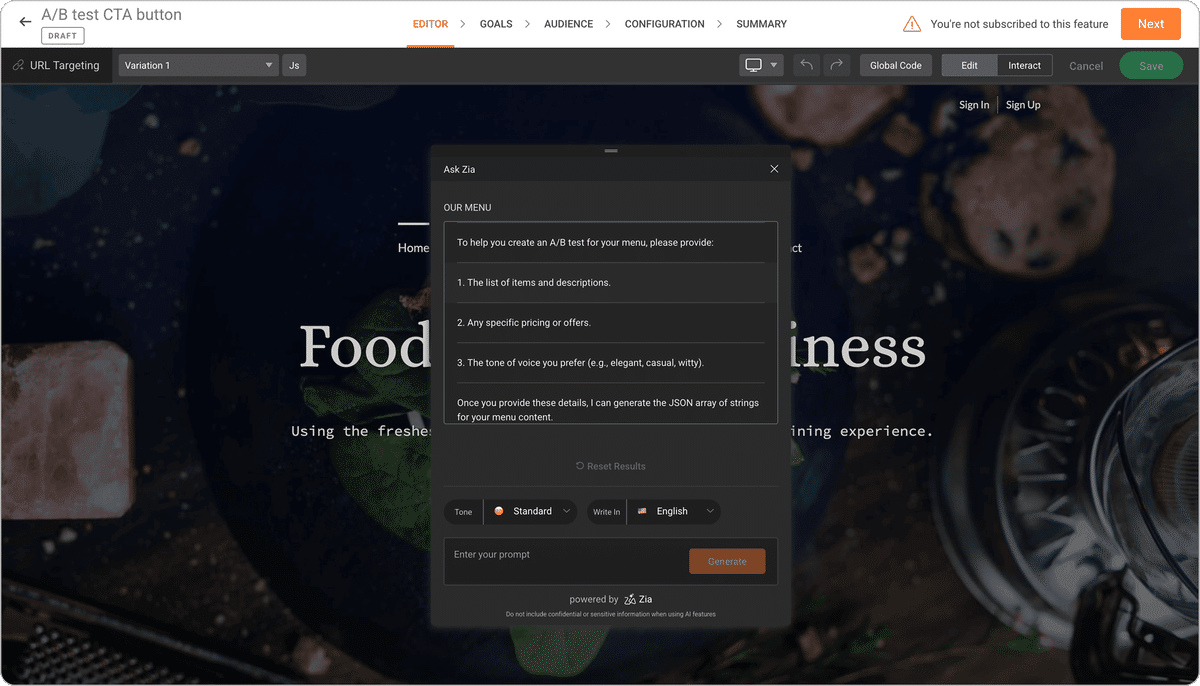Click the 'Once you provide these details' paragraph
Image resolution: width=1200 pixels, height=686 pixels.
[608, 410]
